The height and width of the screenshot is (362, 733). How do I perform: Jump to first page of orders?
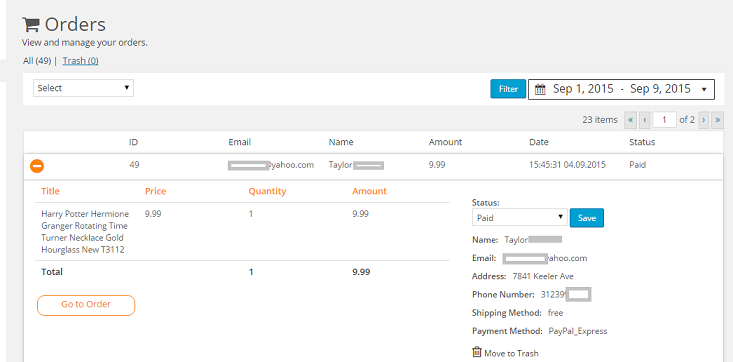coord(630,120)
